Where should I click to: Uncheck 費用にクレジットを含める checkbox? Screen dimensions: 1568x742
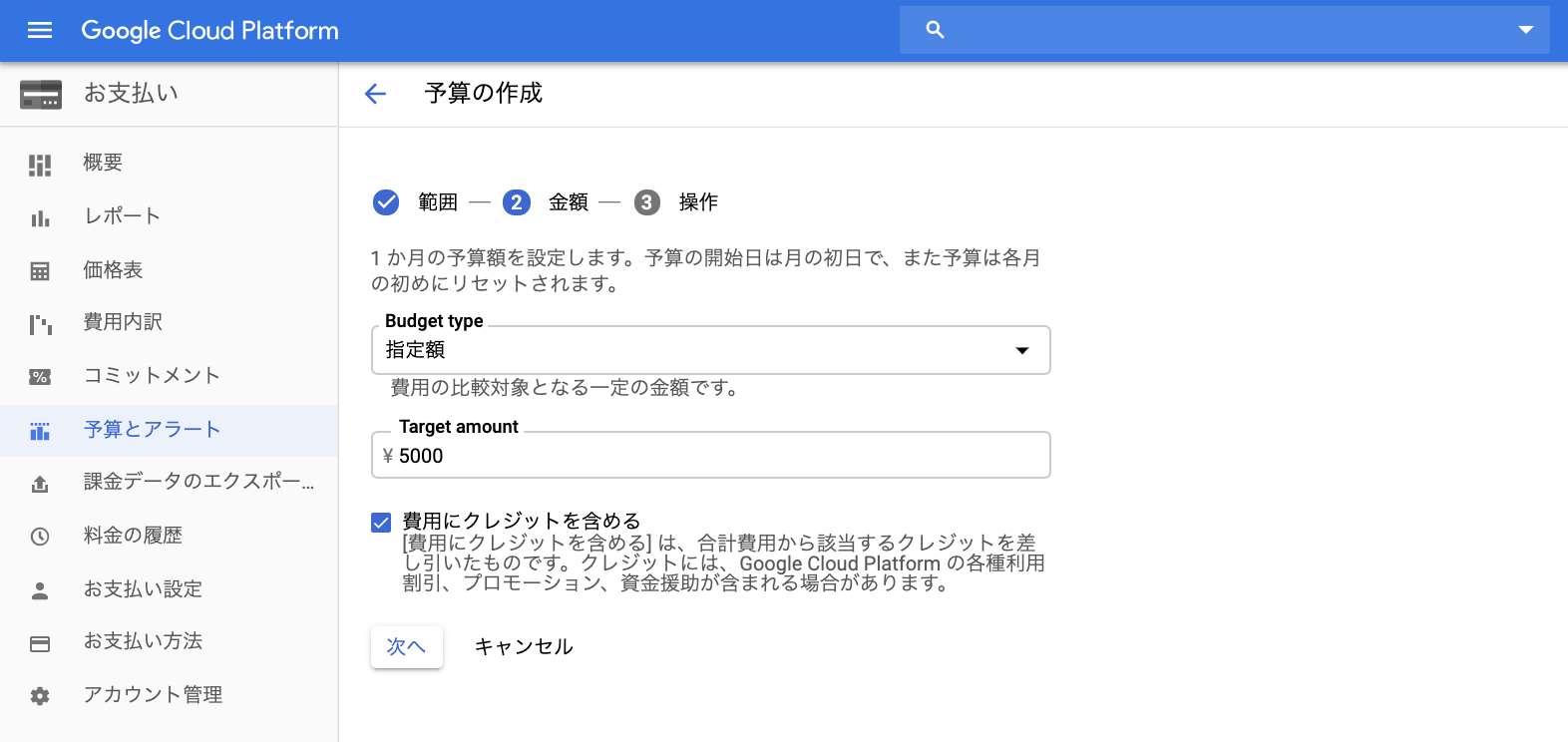[381, 523]
